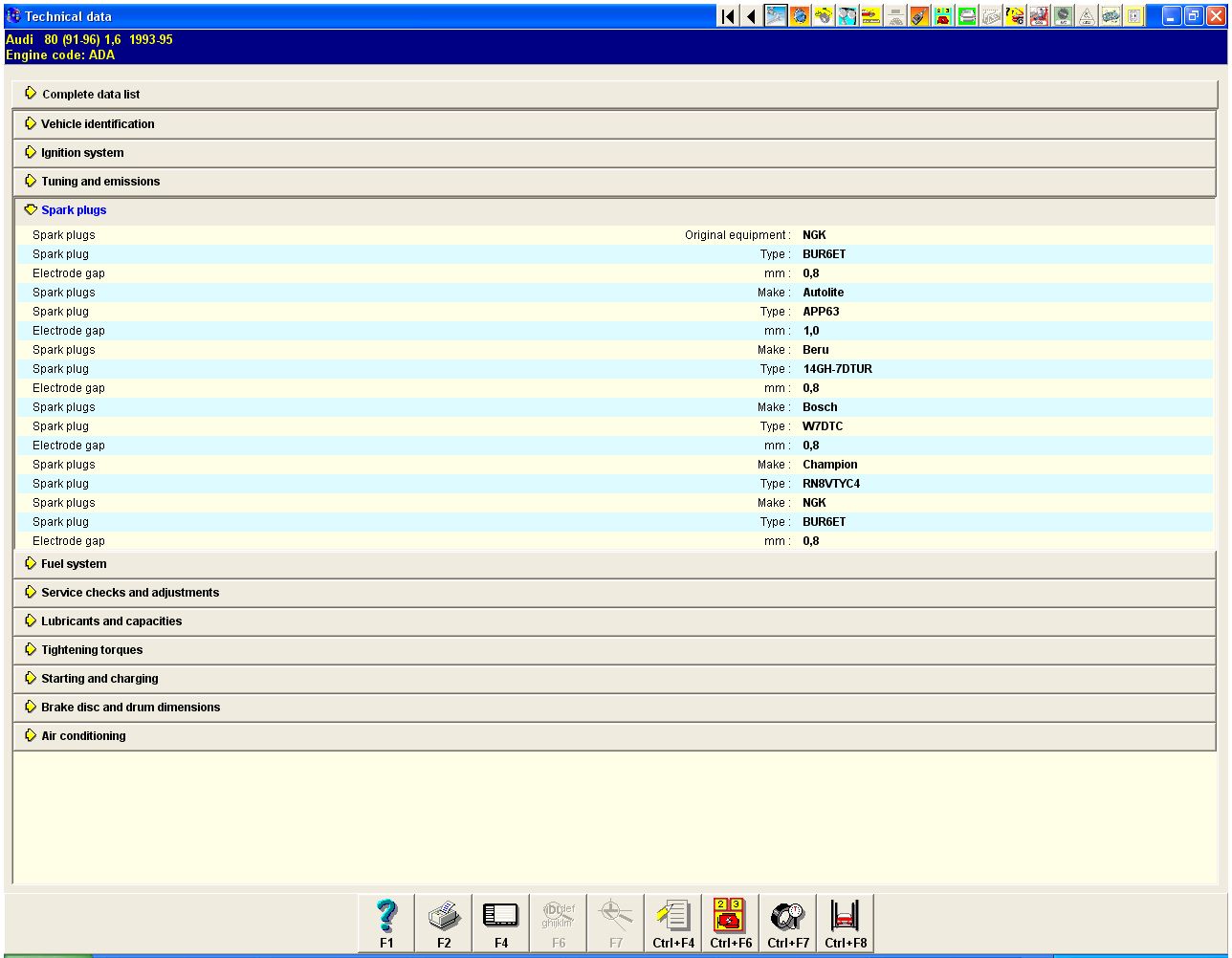This screenshot has width=1232, height=958.
Task: Open the Ctrl+F7 tyre pressure gauge button
Action: click(788, 924)
